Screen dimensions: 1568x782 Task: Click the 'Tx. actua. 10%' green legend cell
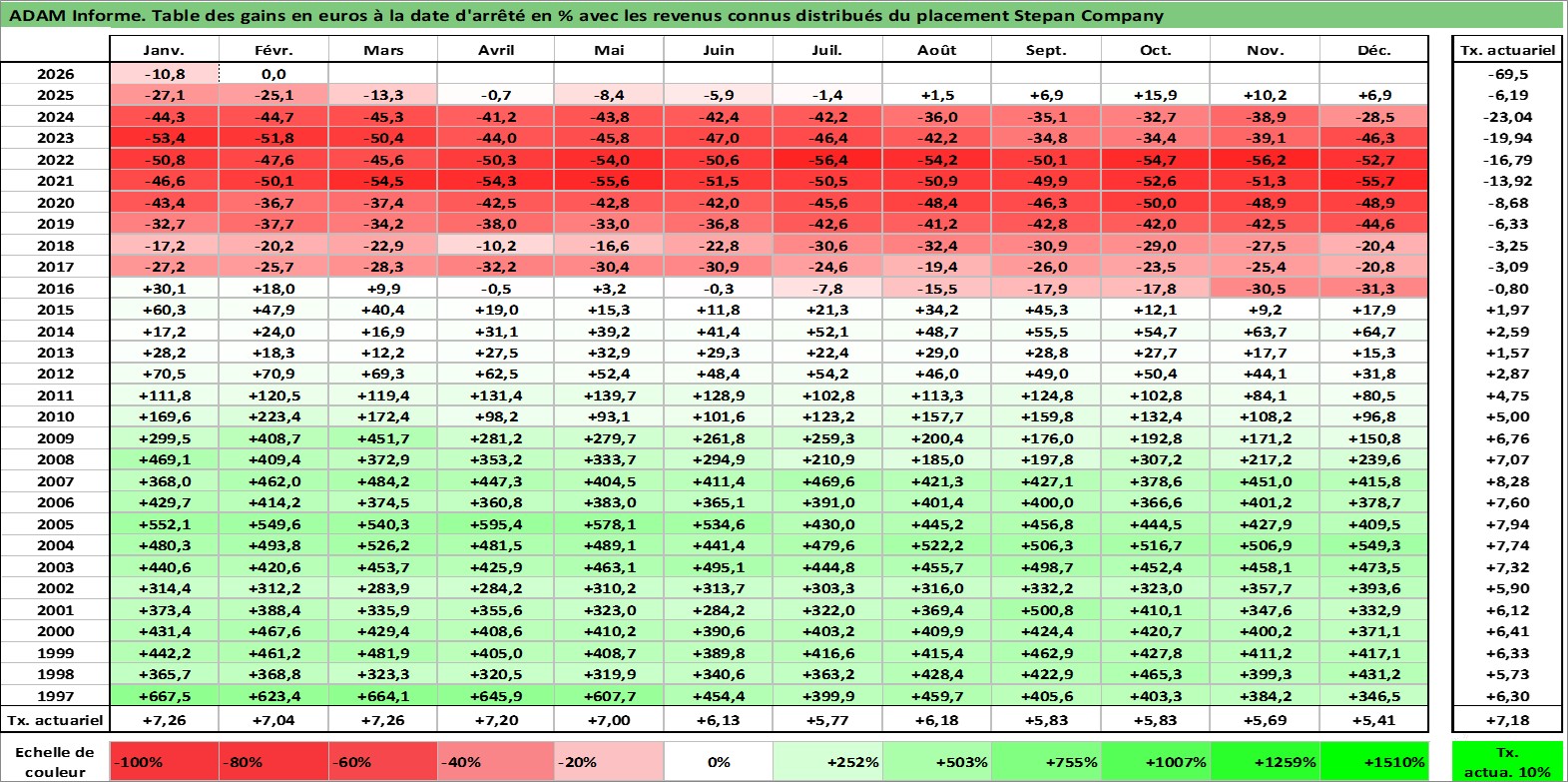(x=1507, y=762)
